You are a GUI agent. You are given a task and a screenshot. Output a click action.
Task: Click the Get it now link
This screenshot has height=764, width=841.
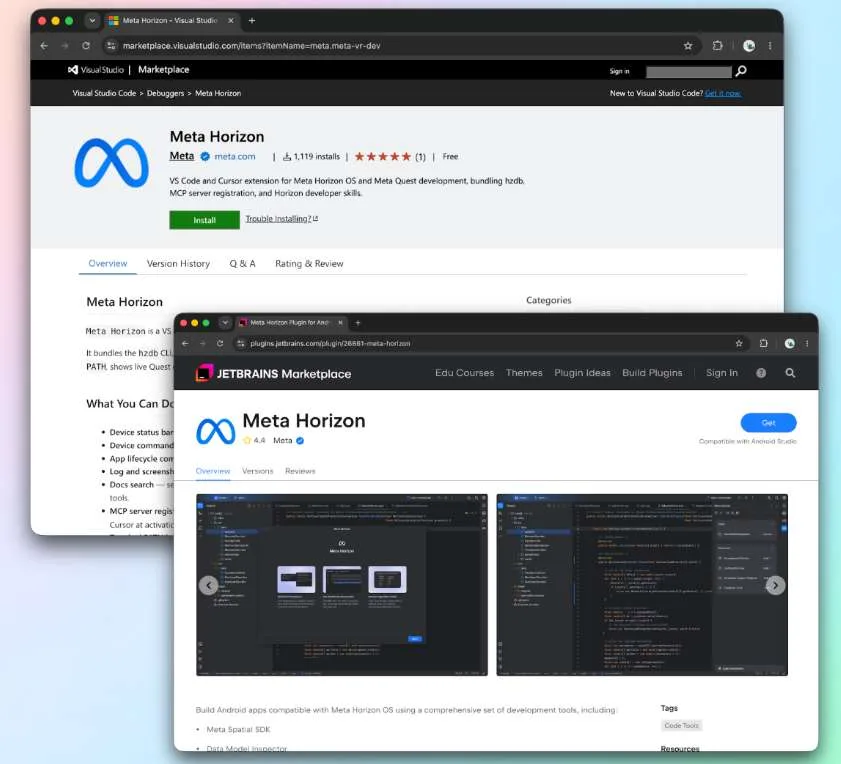coord(723,93)
